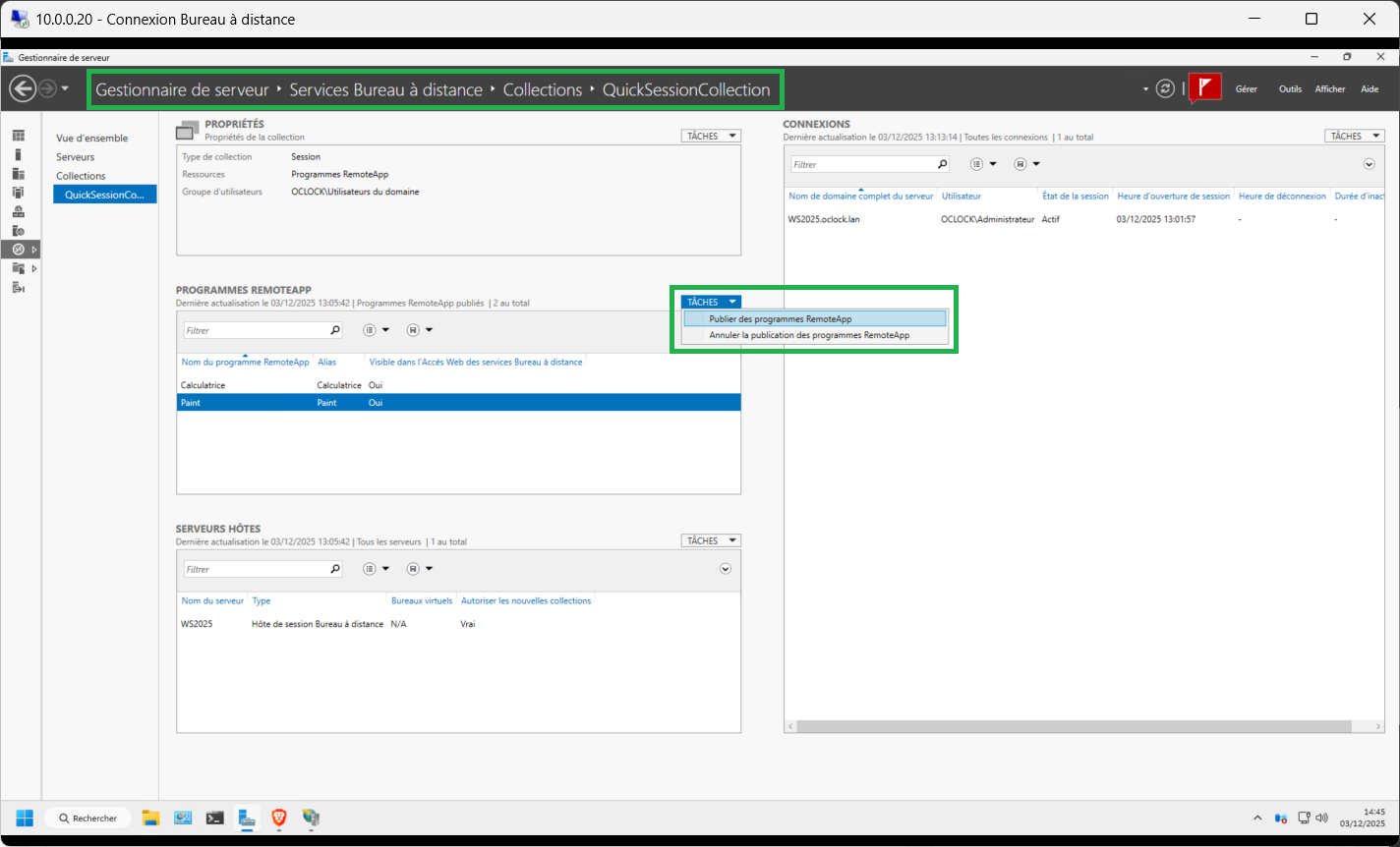Open the Outils menu
Image resolution: width=1400 pixels, height=847 pixels.
[x=1290, y=89]
